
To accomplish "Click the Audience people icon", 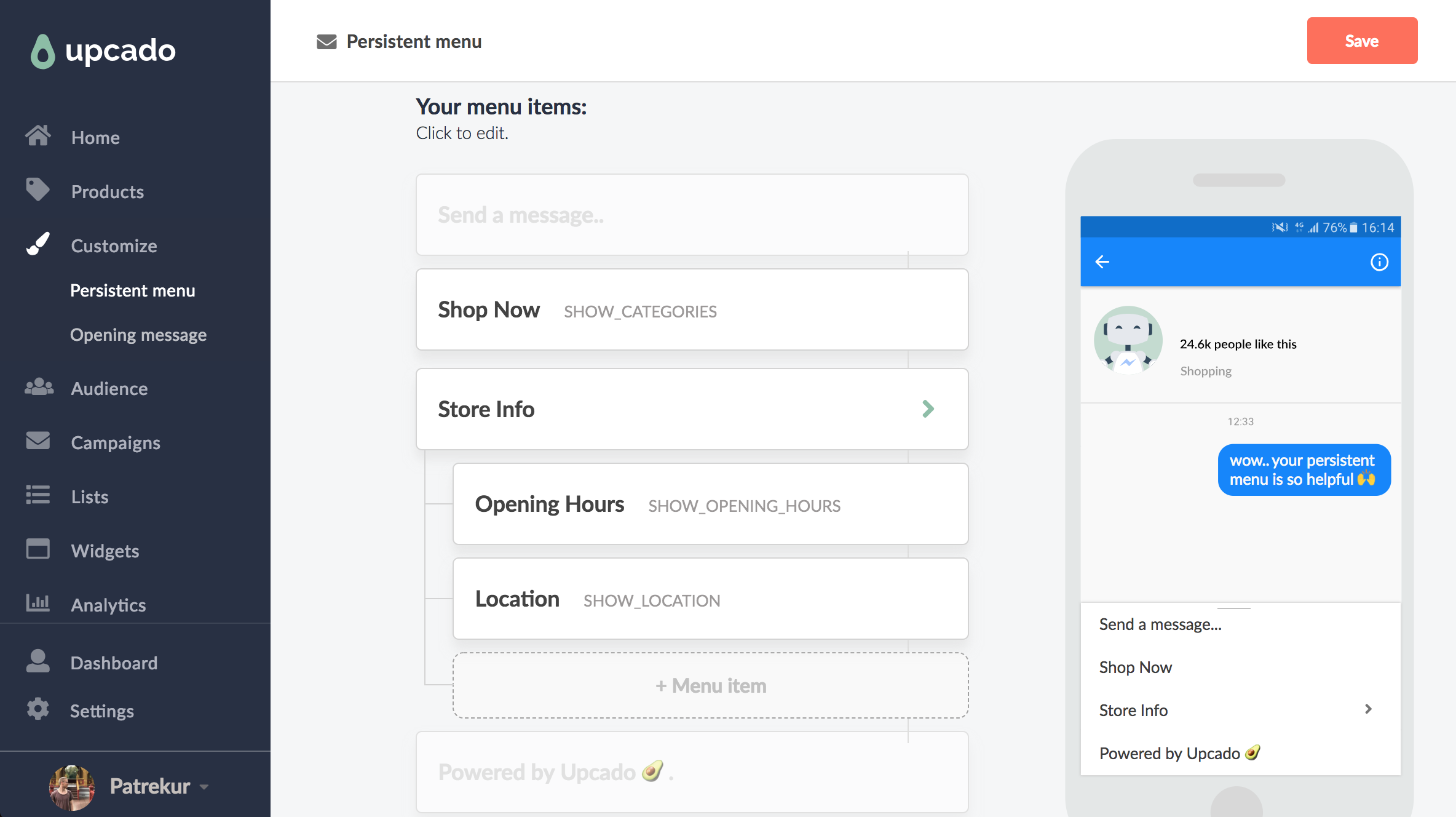I will click(39, 388).
